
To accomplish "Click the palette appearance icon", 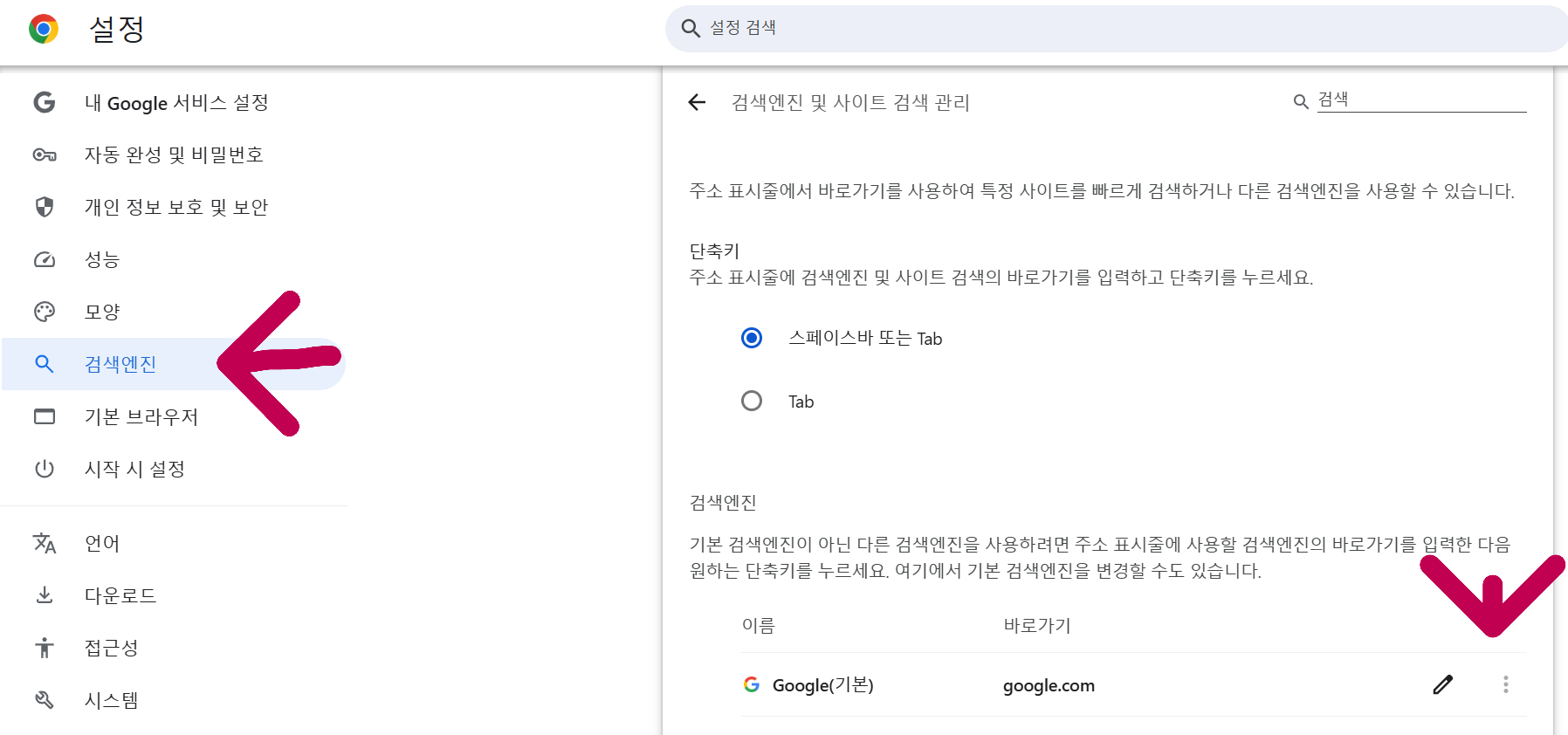I will [x=45, y=312].
